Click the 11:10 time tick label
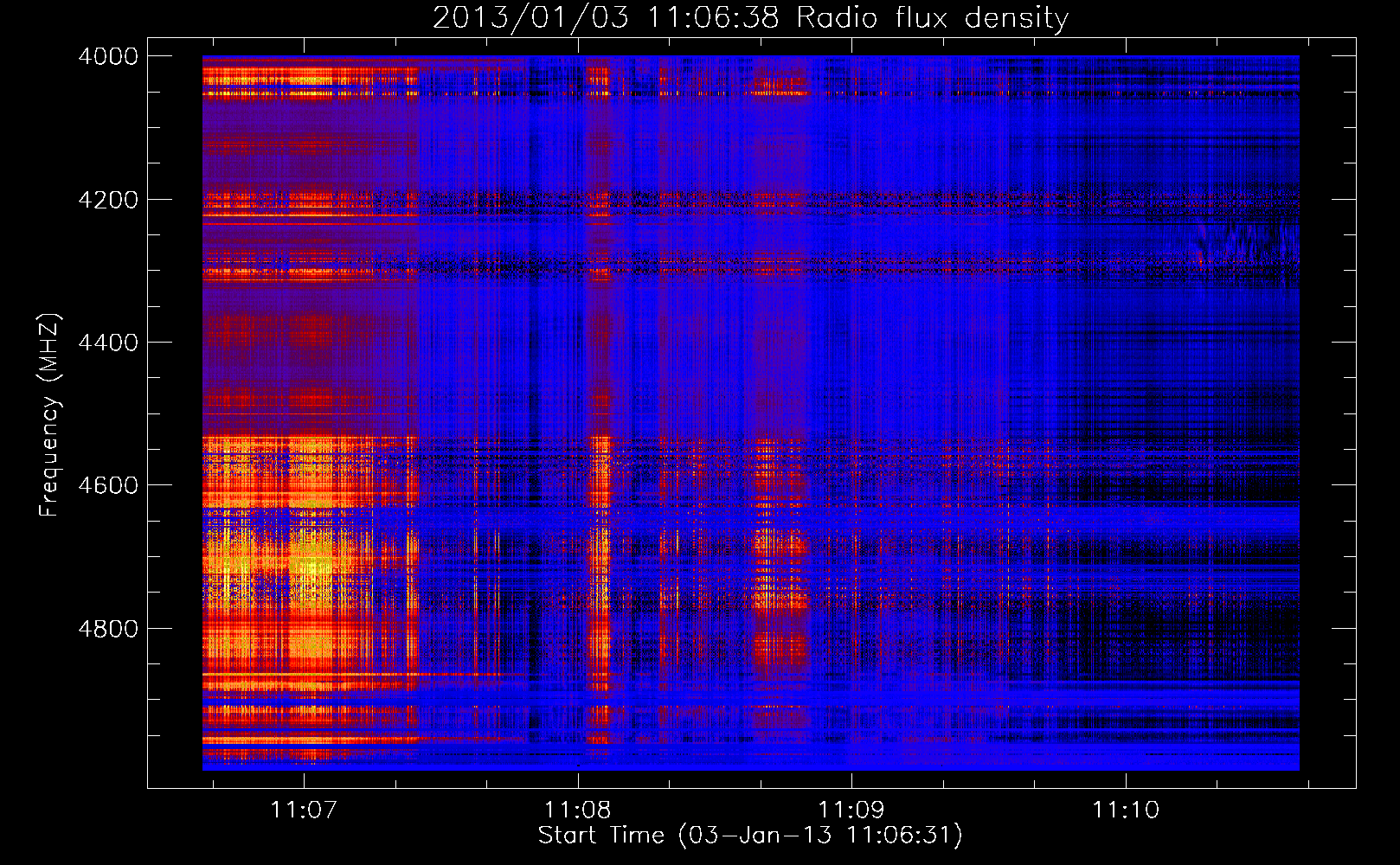Image resolution: width=1400 pixels, height=865 pixels. point(1125,811)
